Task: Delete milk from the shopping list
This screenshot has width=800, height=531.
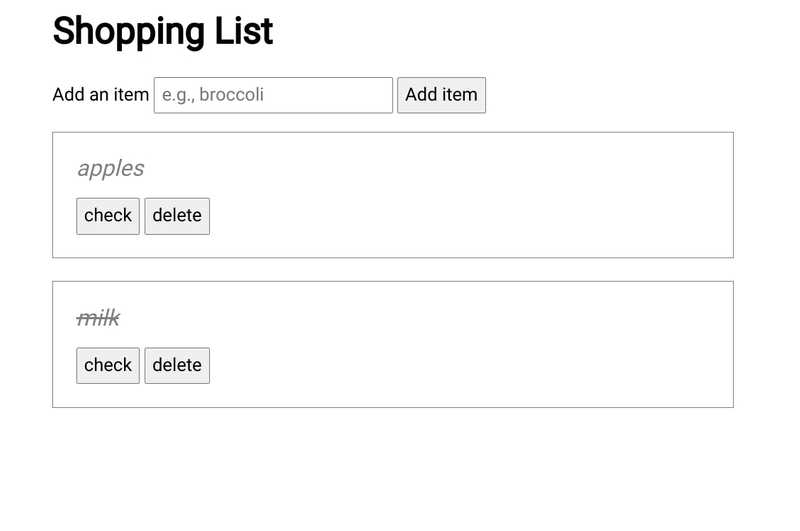Action: 177,365
